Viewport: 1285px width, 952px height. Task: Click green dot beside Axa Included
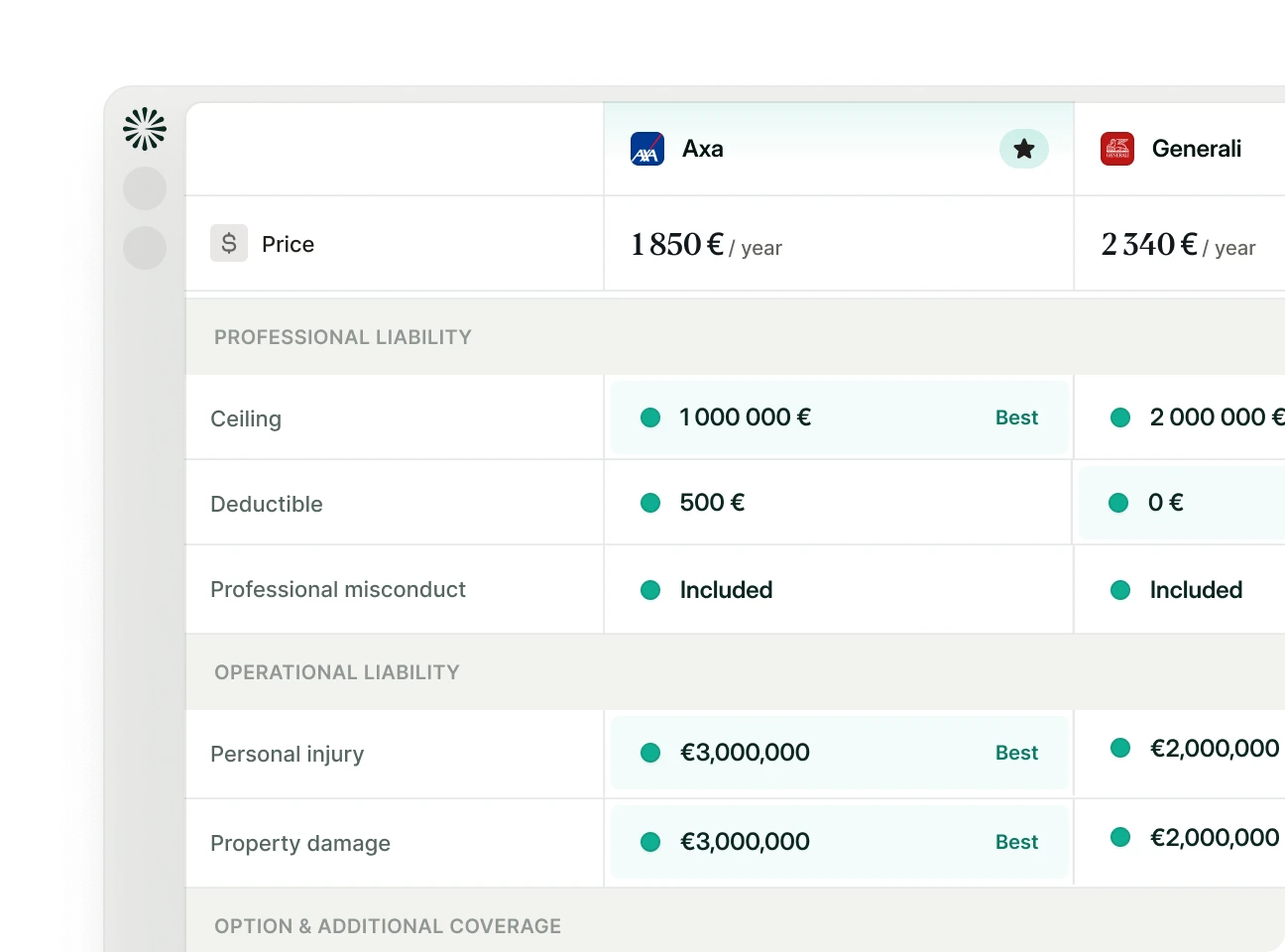650,590
